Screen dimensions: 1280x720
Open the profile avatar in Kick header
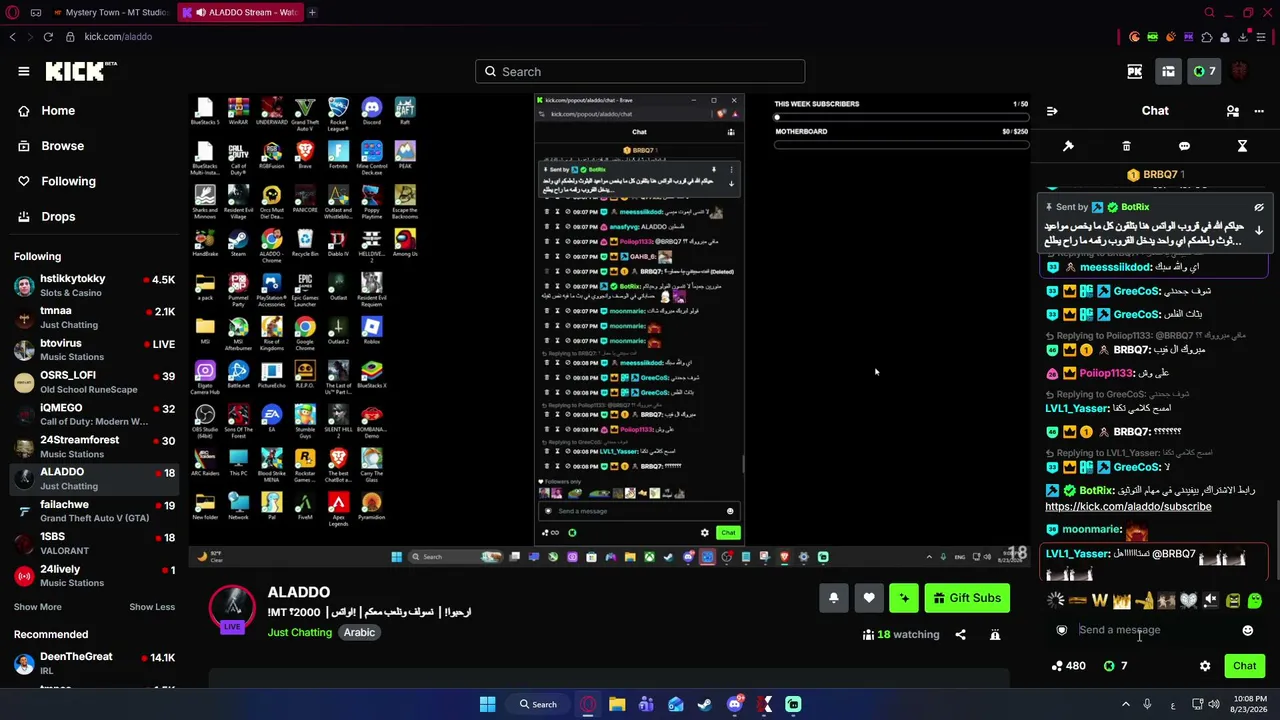point(1240,71)
